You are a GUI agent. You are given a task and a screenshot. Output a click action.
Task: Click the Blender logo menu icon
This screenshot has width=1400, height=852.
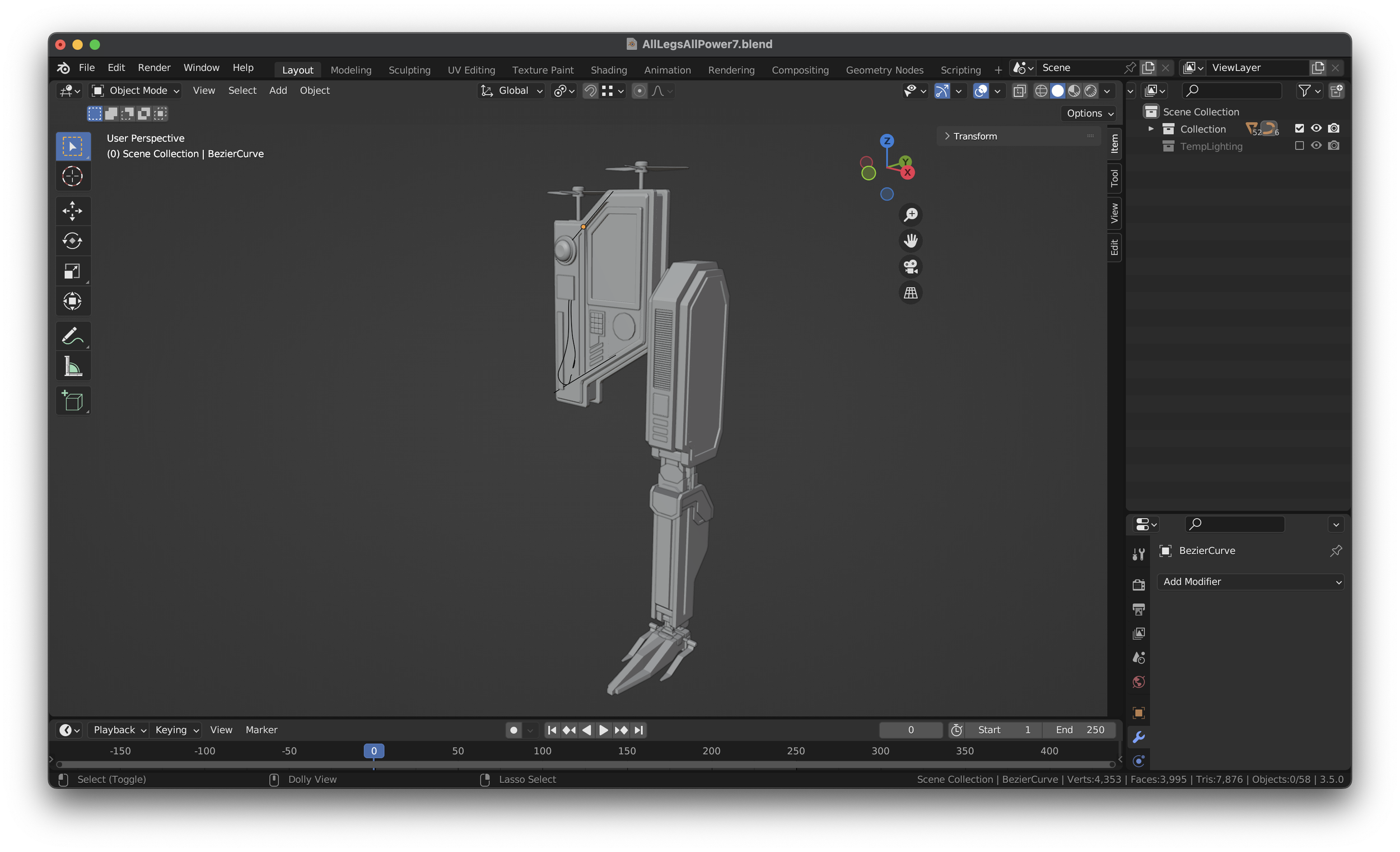click(x=64, y=68)
